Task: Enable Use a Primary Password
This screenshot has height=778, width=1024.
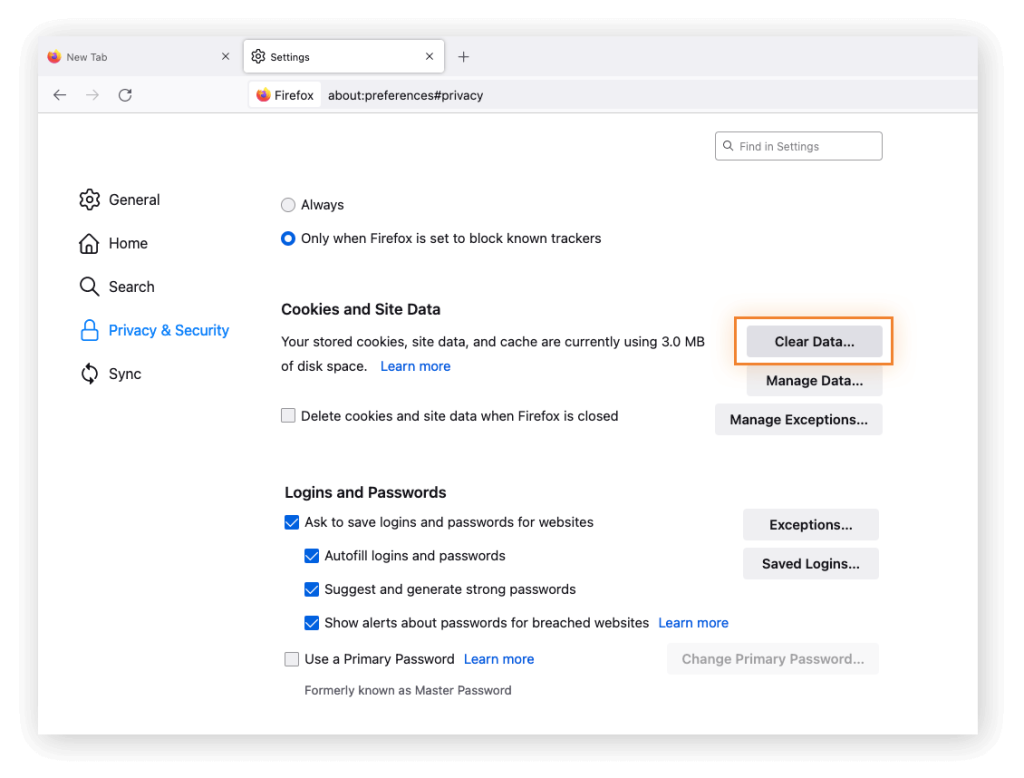Action: pos(292,659)
